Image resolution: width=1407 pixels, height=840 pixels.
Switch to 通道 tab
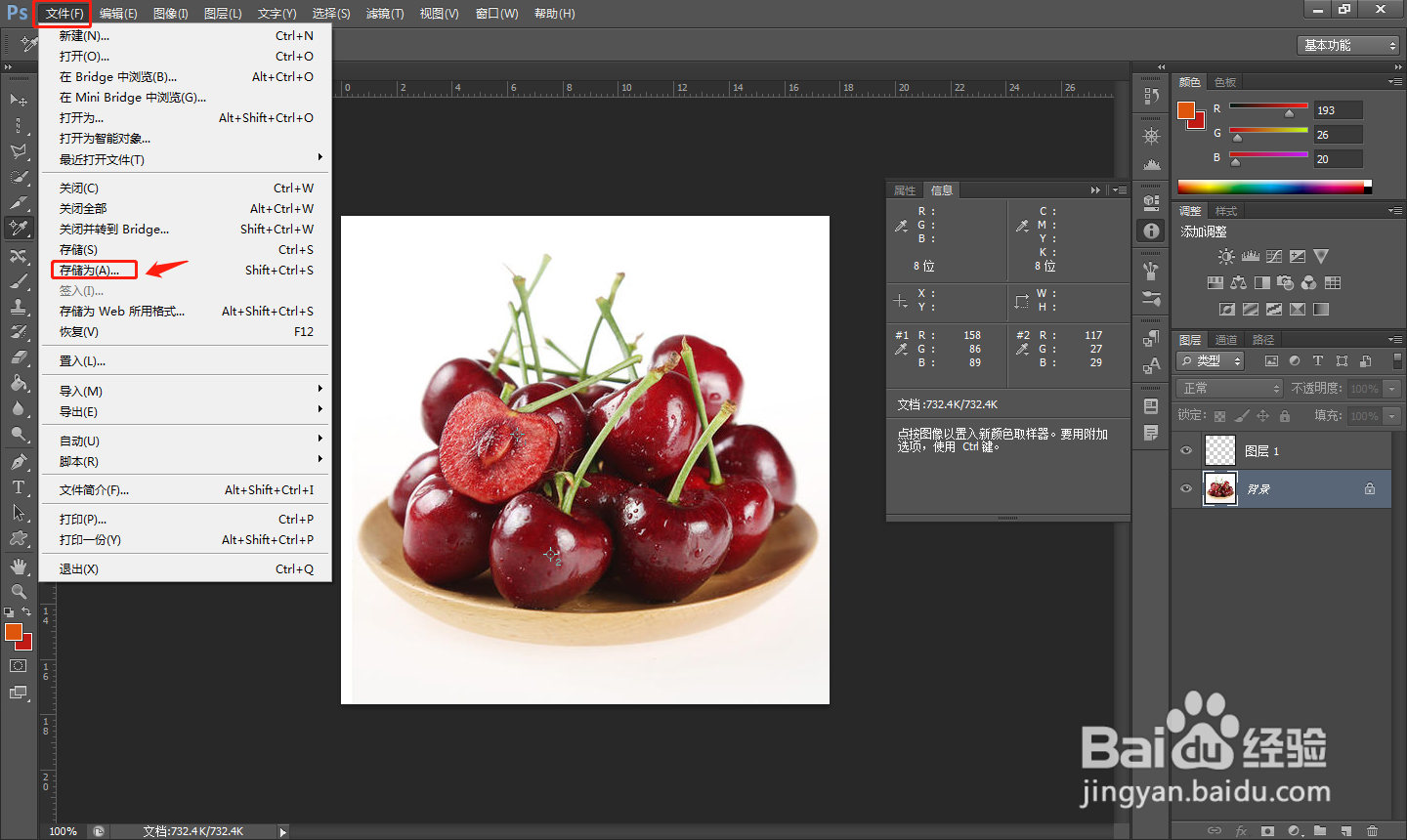click(x=1226, y=339)
